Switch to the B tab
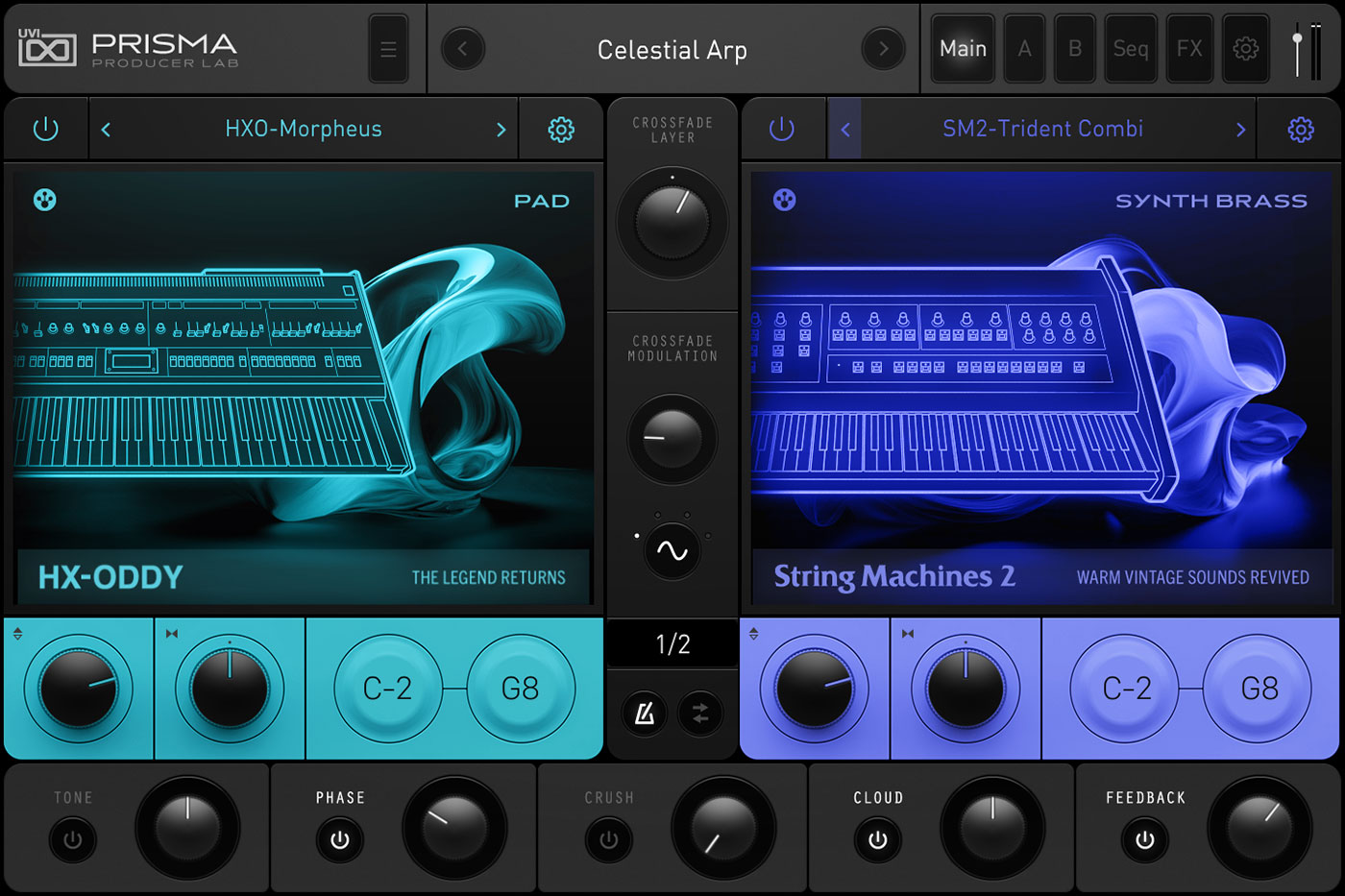 click(1075, 49)
